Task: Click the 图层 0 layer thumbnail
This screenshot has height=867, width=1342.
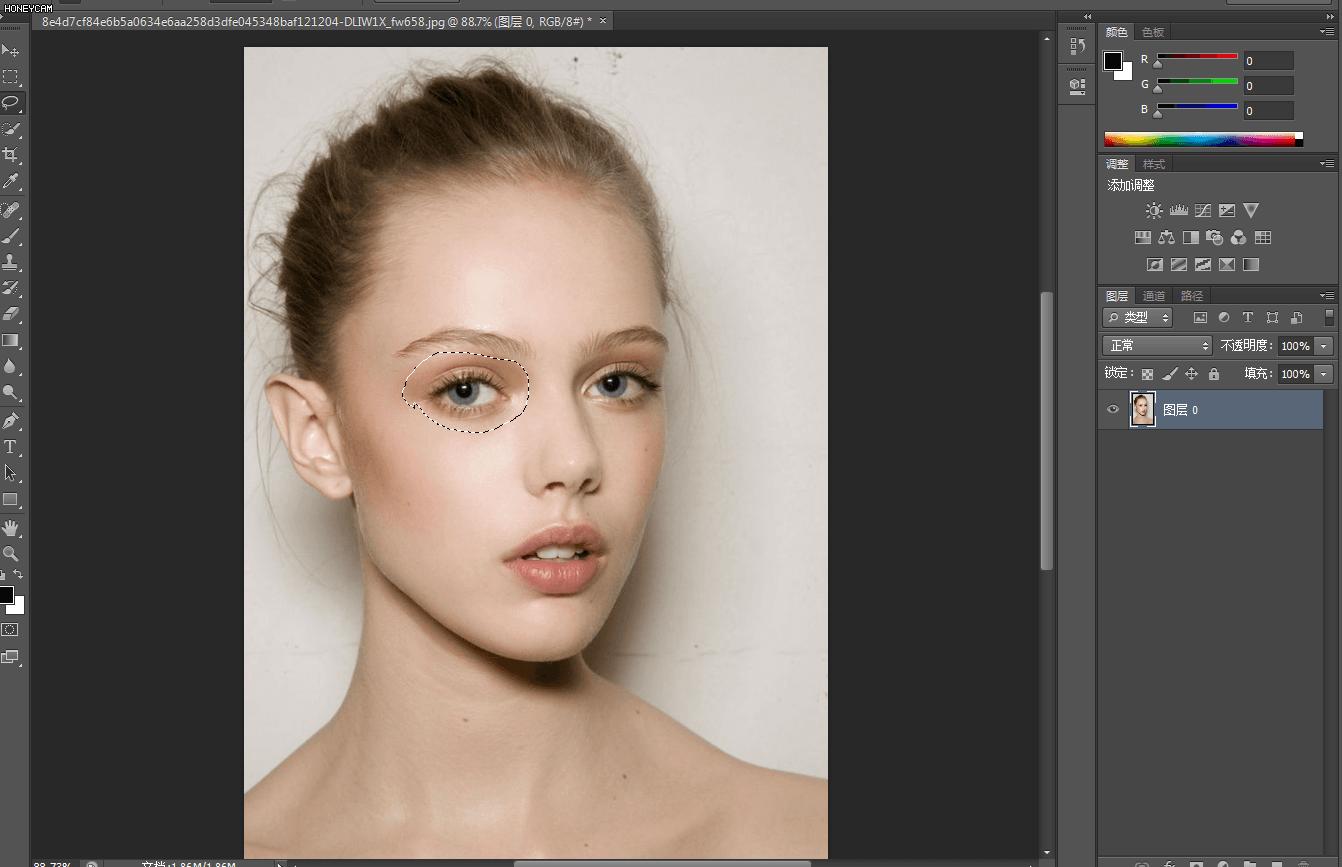Action: 1142,409
